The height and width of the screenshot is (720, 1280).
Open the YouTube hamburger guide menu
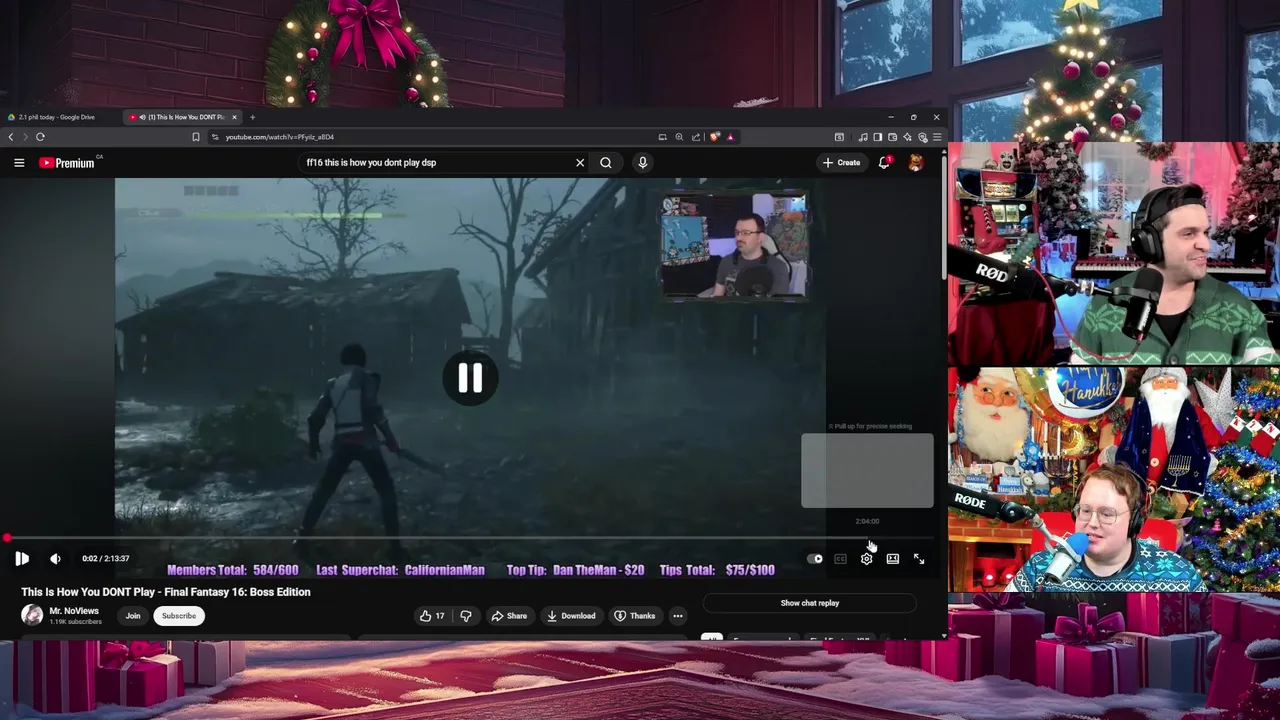[19, 162]
